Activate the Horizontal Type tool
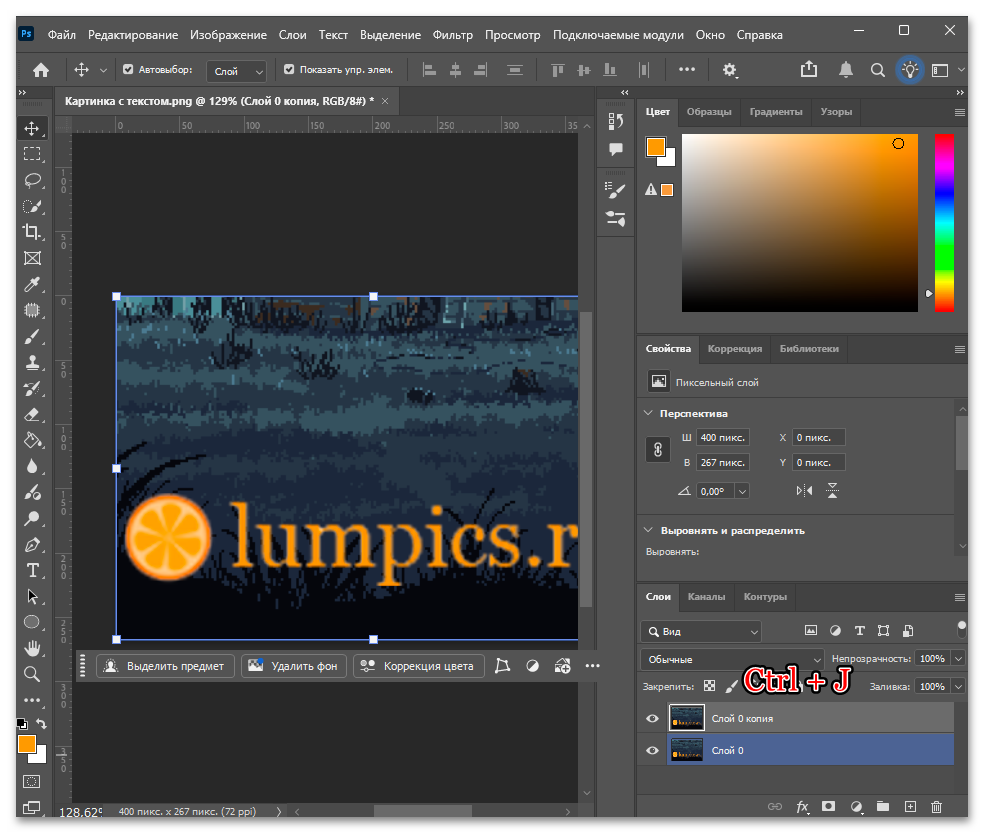The height and width of the screenshot is (833, 984). (32, 571)
